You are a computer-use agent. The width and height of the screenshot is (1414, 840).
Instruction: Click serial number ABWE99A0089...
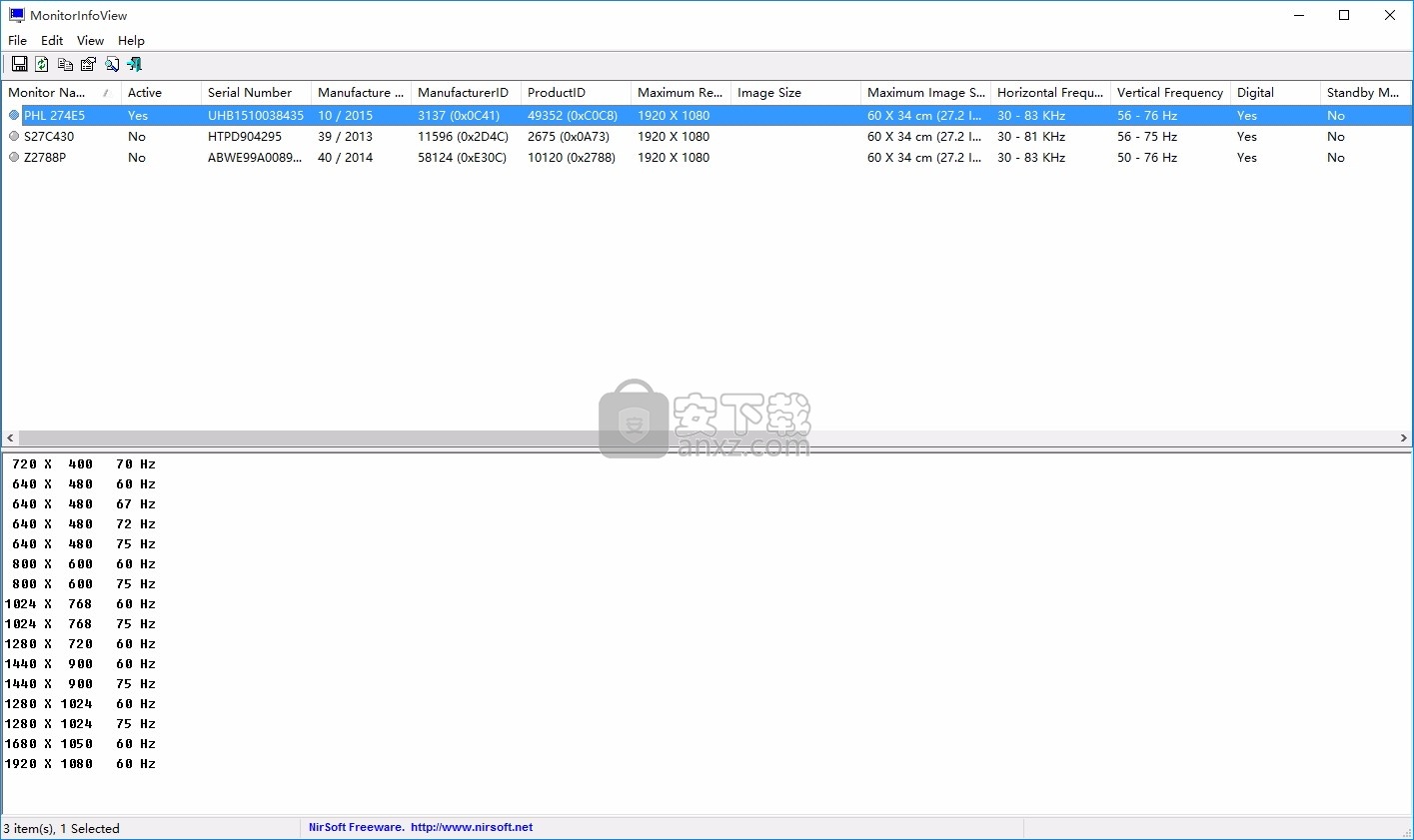coord(255,157)
